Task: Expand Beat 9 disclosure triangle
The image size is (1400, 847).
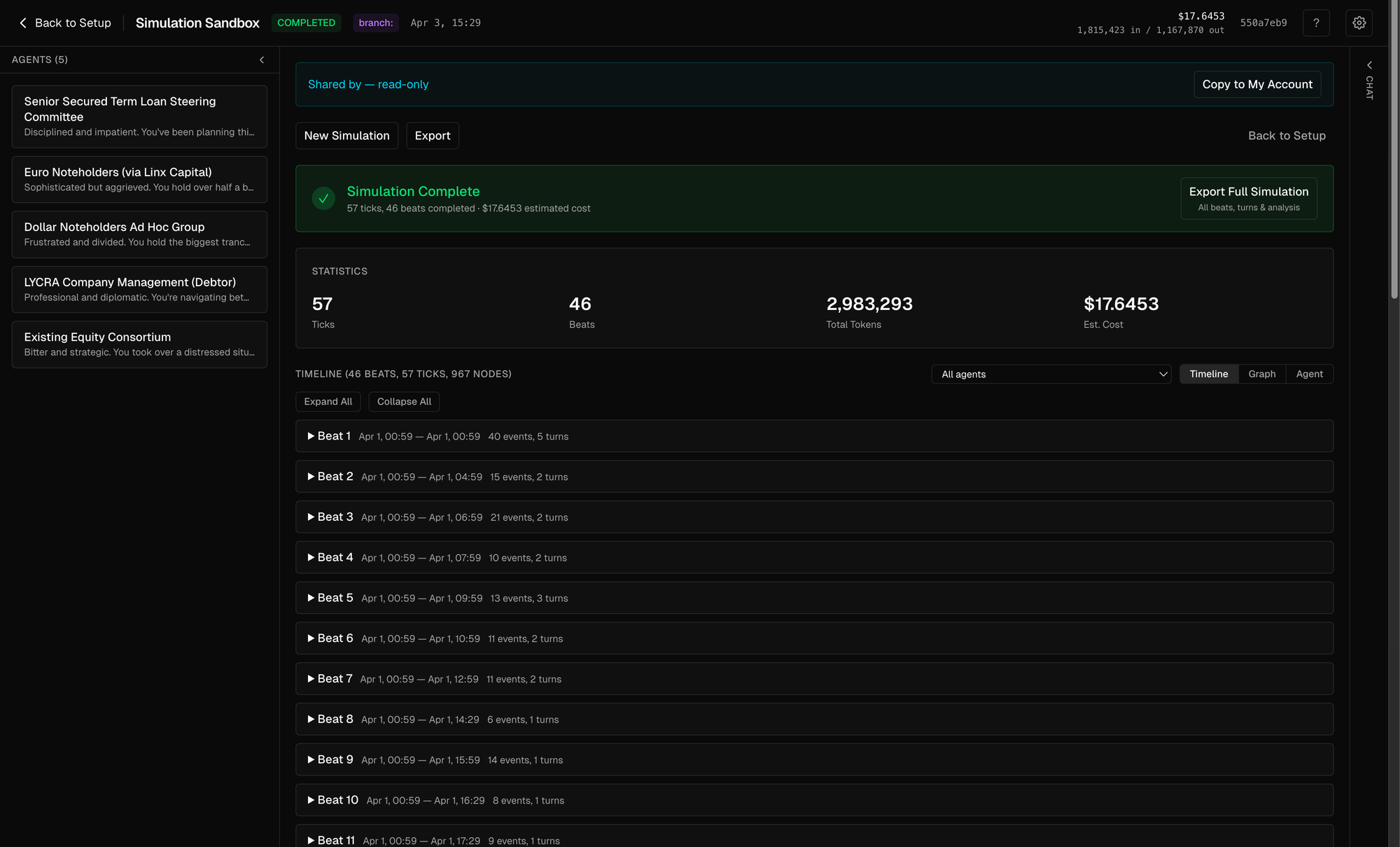Action: 311,759
